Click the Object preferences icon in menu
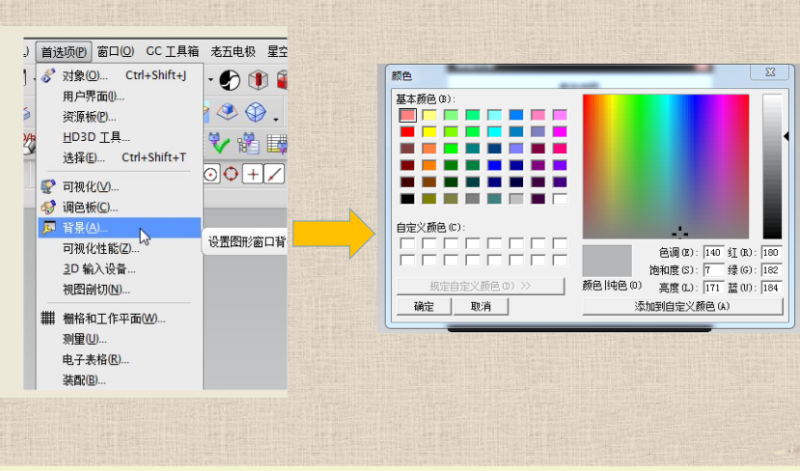This screenshot has width=800, height=471. click(x=47, y=75)
